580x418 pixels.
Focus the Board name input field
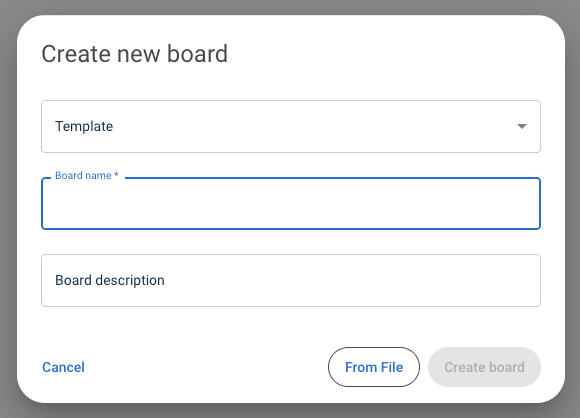pyautogui.click(x=291, y=203)
